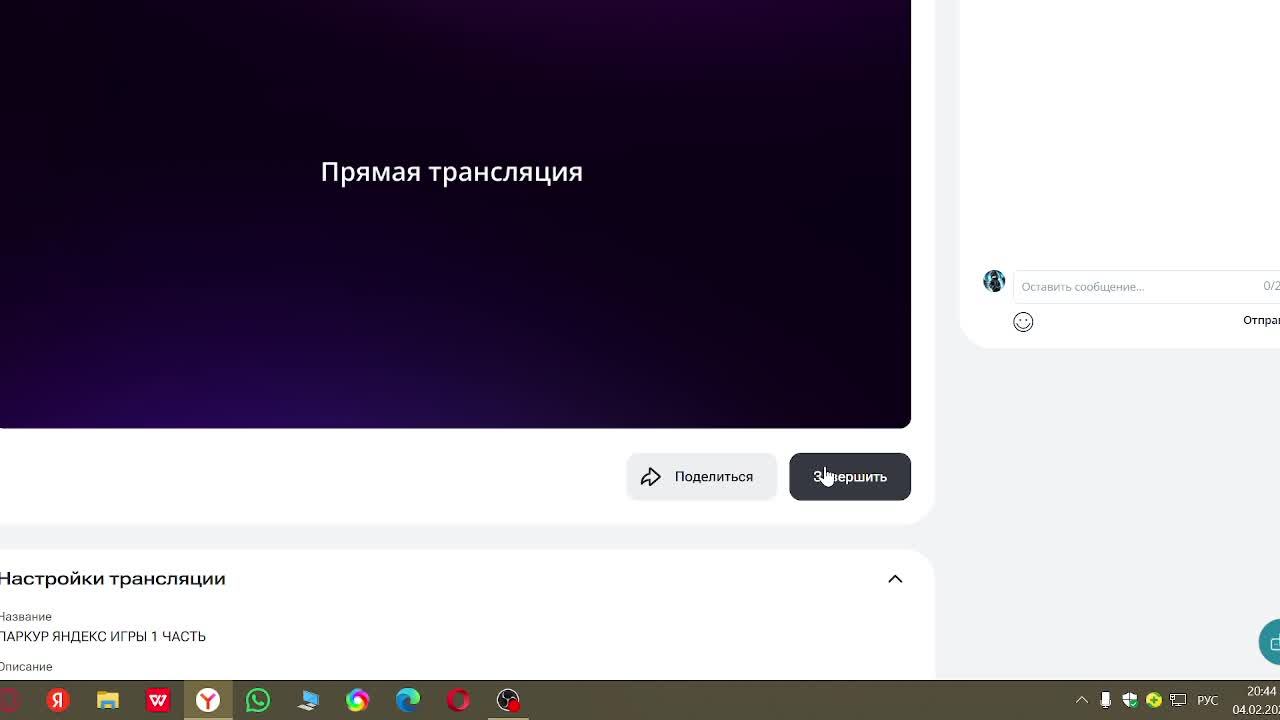
Task: Switch to OBS Studio in taskbar
Action: [x=508, y=700]
